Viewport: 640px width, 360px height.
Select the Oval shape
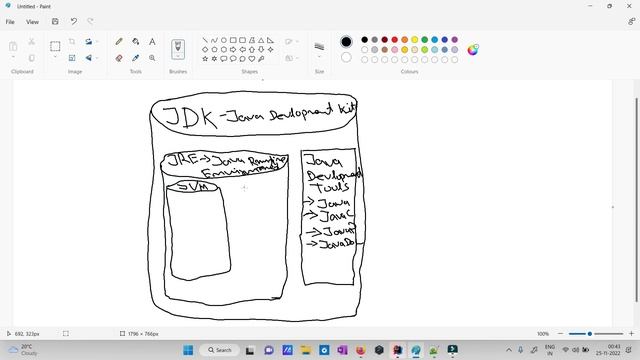coord(224,40)
